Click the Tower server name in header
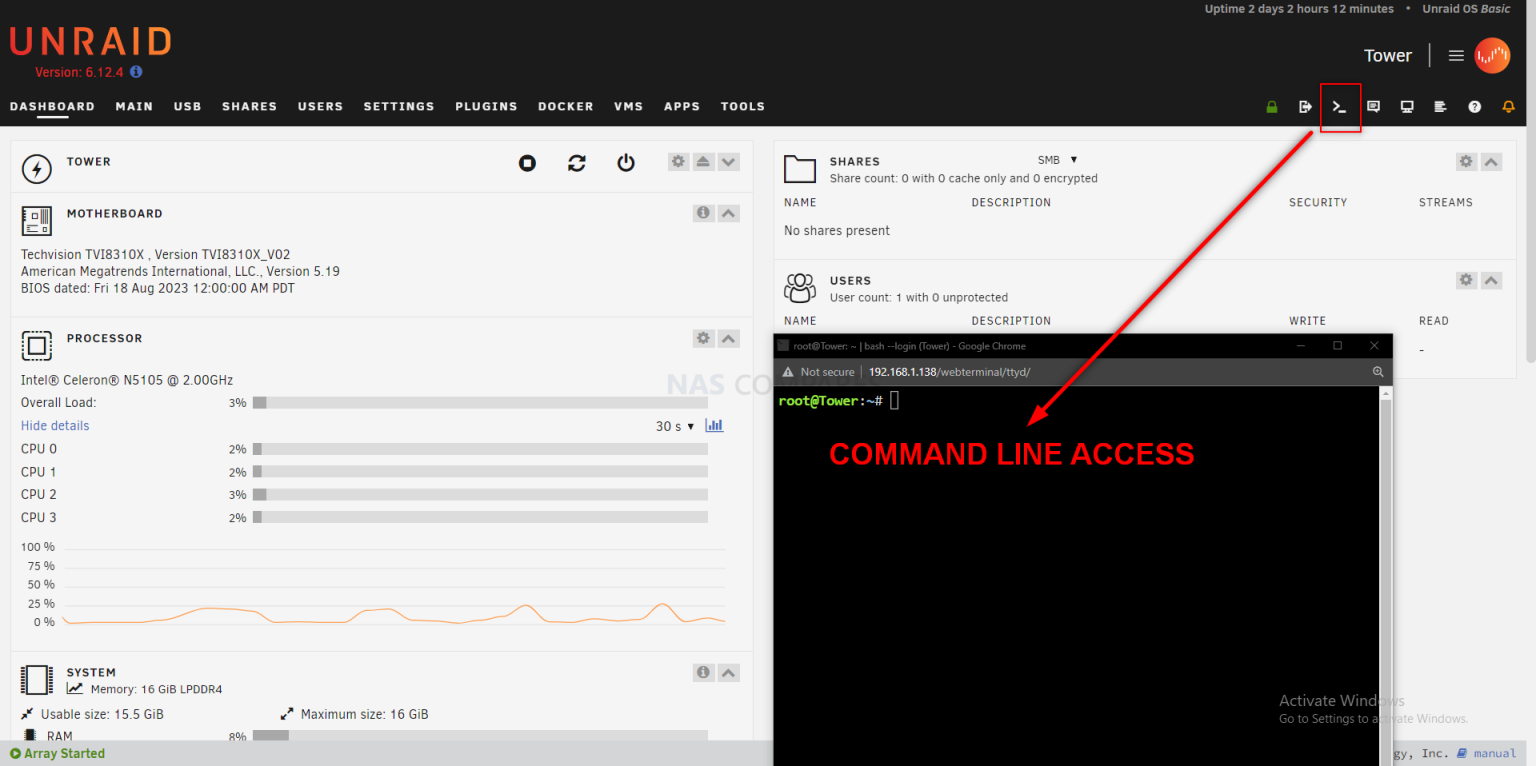This screenshot has height=766, width=1536. [1388, 56]
